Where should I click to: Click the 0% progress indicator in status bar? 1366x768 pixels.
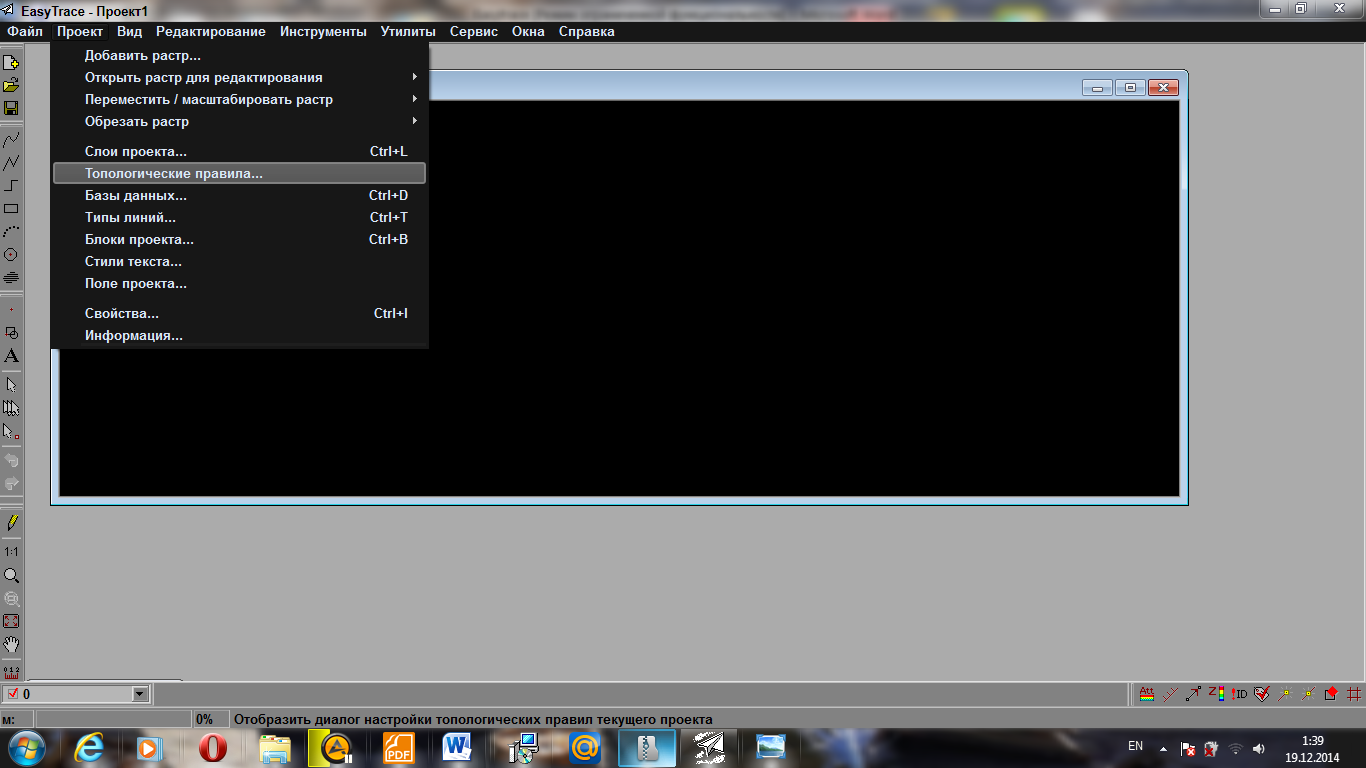[x=212, y=719]
